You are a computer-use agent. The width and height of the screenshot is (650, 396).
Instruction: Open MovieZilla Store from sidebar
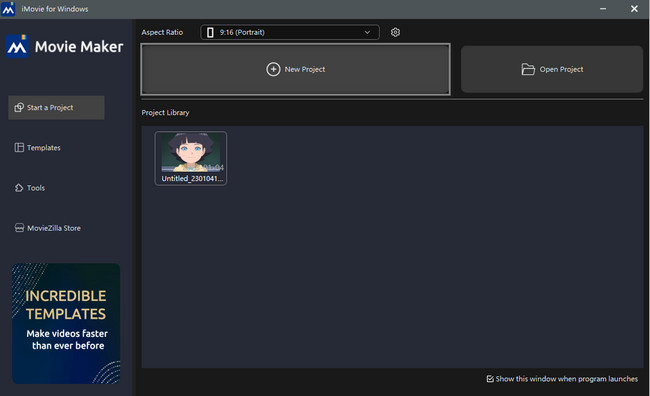(48, 228)
